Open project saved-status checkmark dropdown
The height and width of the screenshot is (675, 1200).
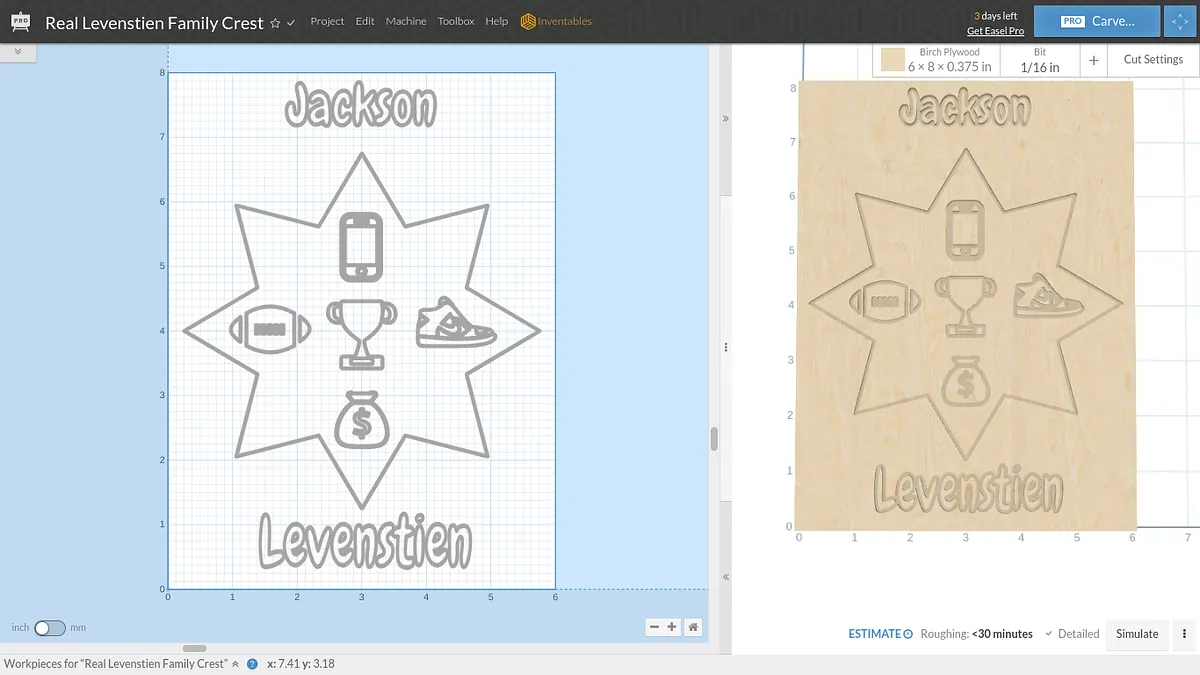coord(291,23)
